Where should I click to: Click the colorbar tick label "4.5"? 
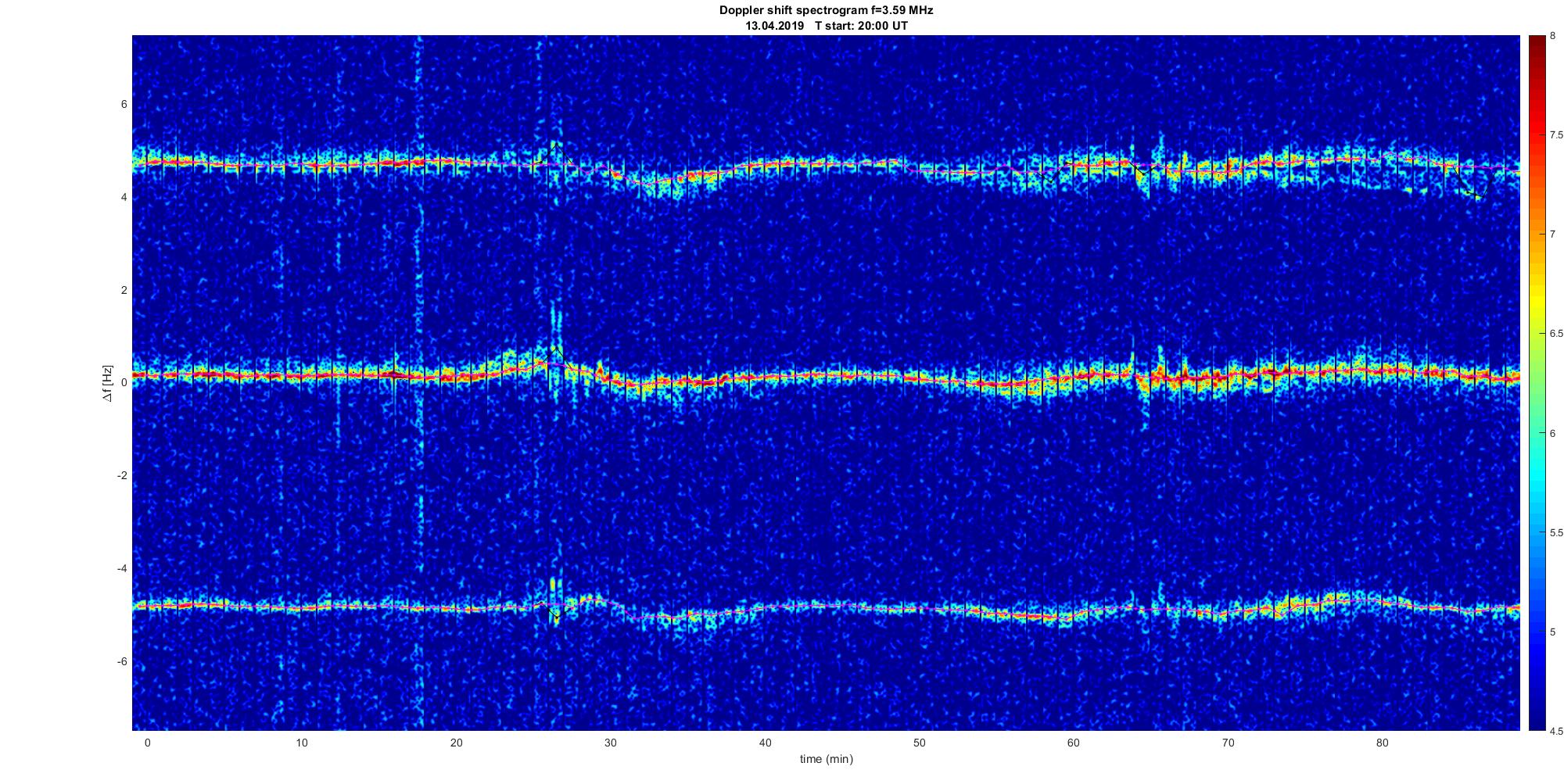click(1556, 731)
